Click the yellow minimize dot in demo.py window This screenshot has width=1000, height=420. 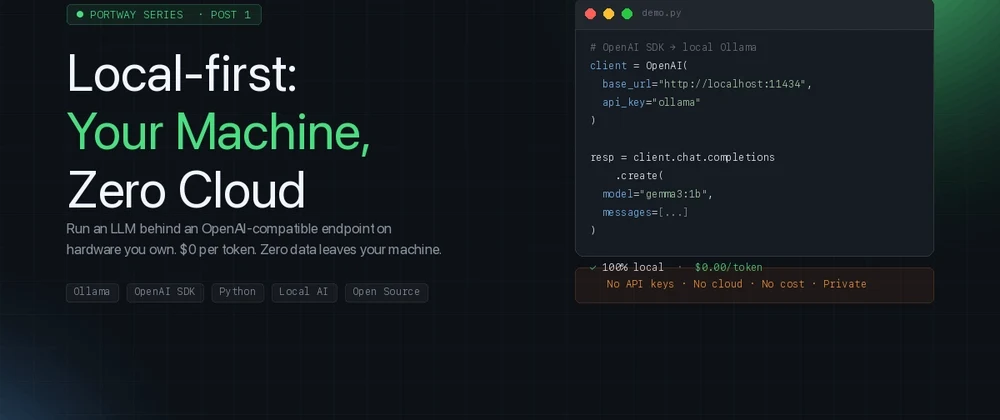tap(608, 13)
